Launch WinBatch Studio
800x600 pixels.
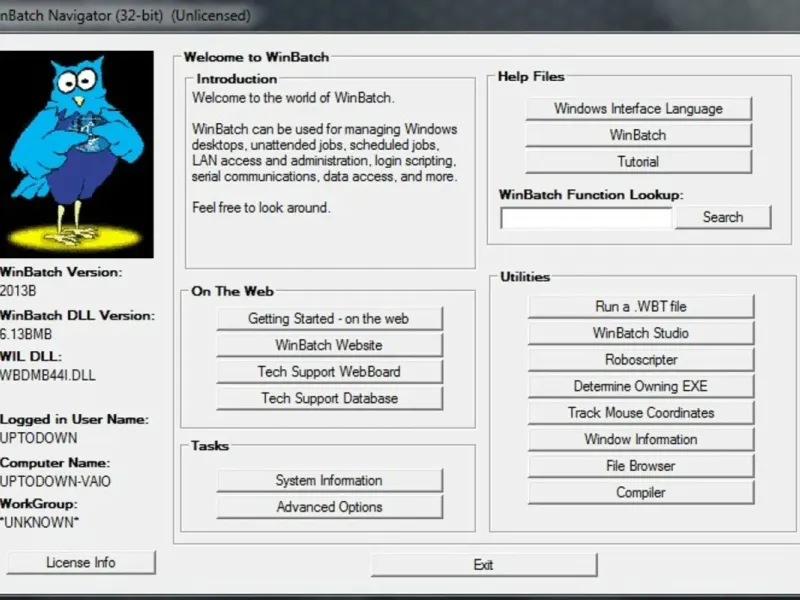pyautogui.click(x=641, y=333)
